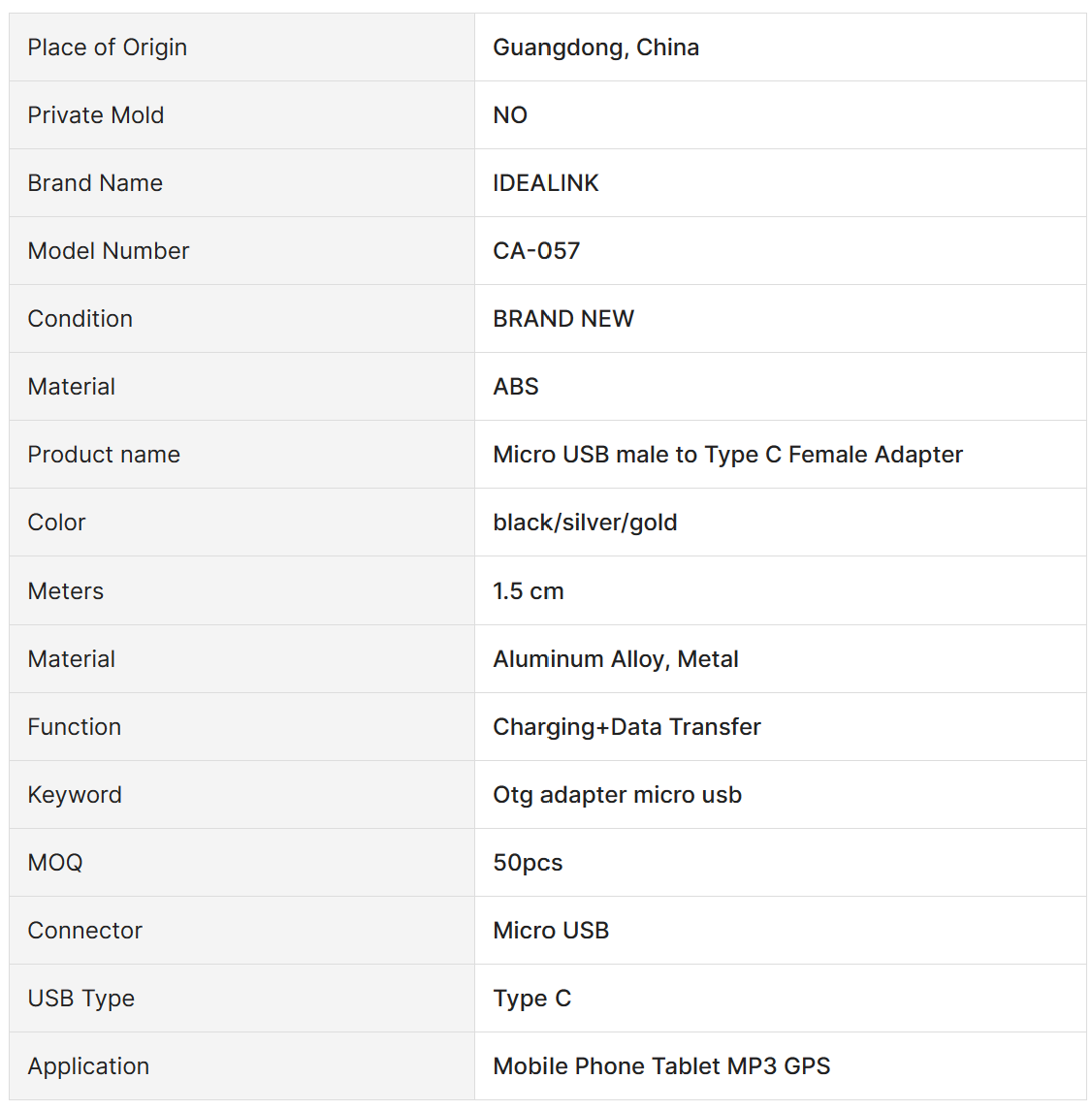Select the "Charging+Data Transfer" function value

(626, 727)
